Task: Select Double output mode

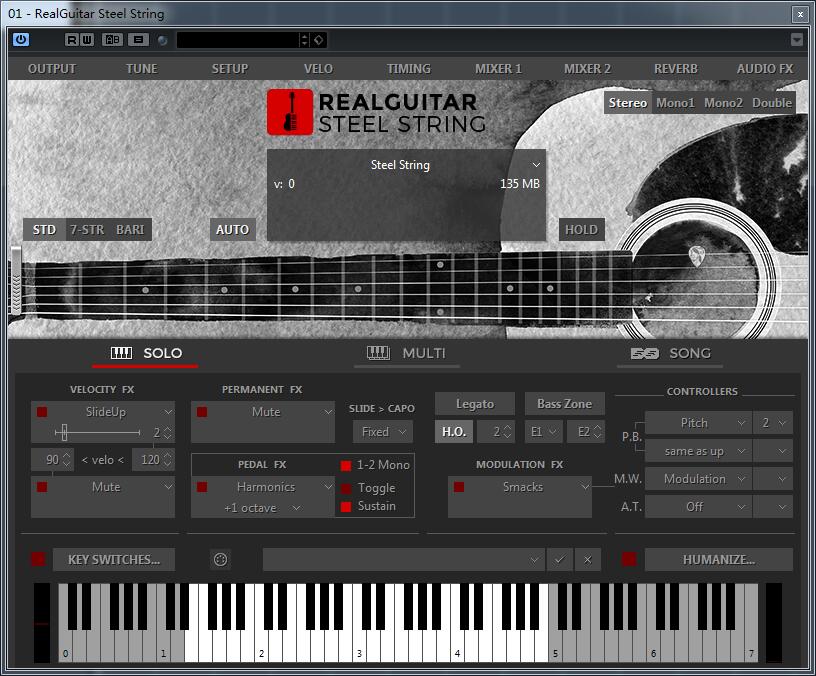Action: tap(772, 103)
